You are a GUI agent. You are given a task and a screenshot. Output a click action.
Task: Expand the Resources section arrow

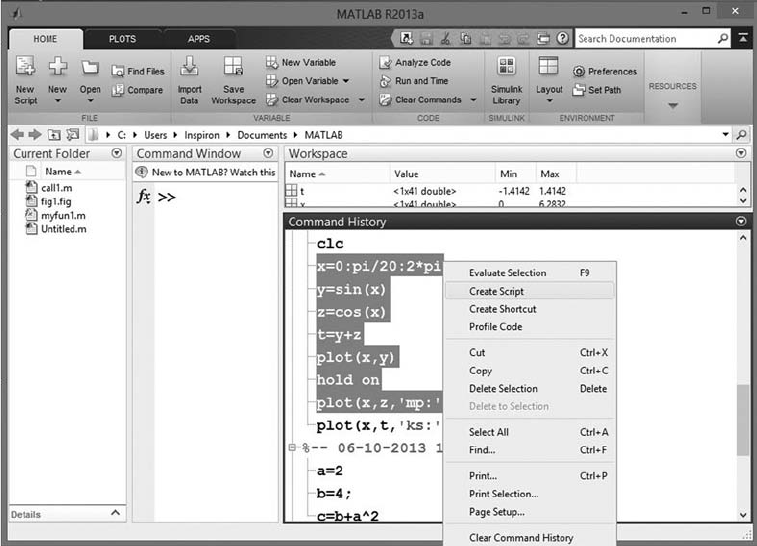[x=673, y=105]
